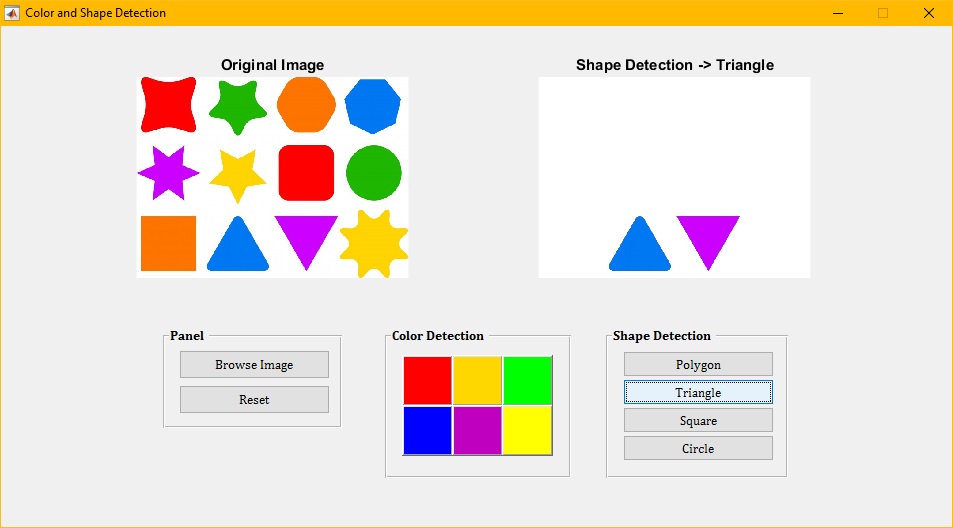
Task: Choose the bright yellow swatch in bottom row
Action: (527, 430)
